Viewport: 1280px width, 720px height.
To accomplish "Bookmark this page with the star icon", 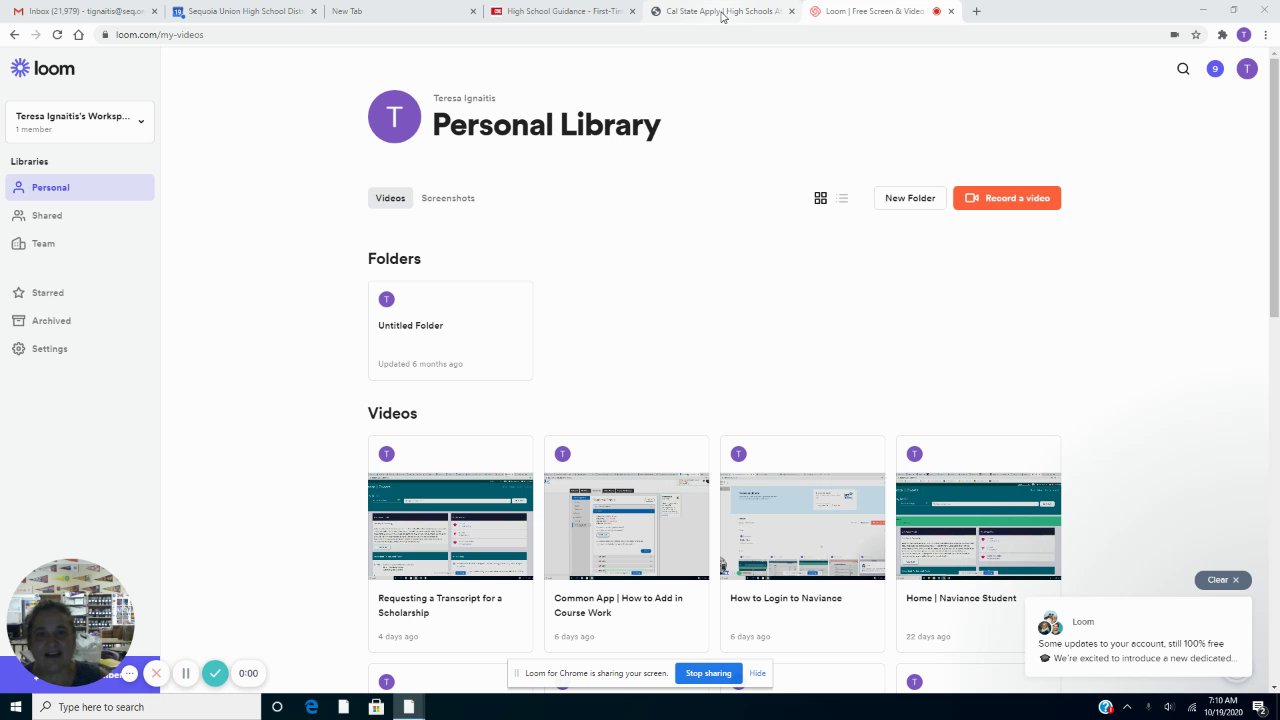I will [1196, 34].
